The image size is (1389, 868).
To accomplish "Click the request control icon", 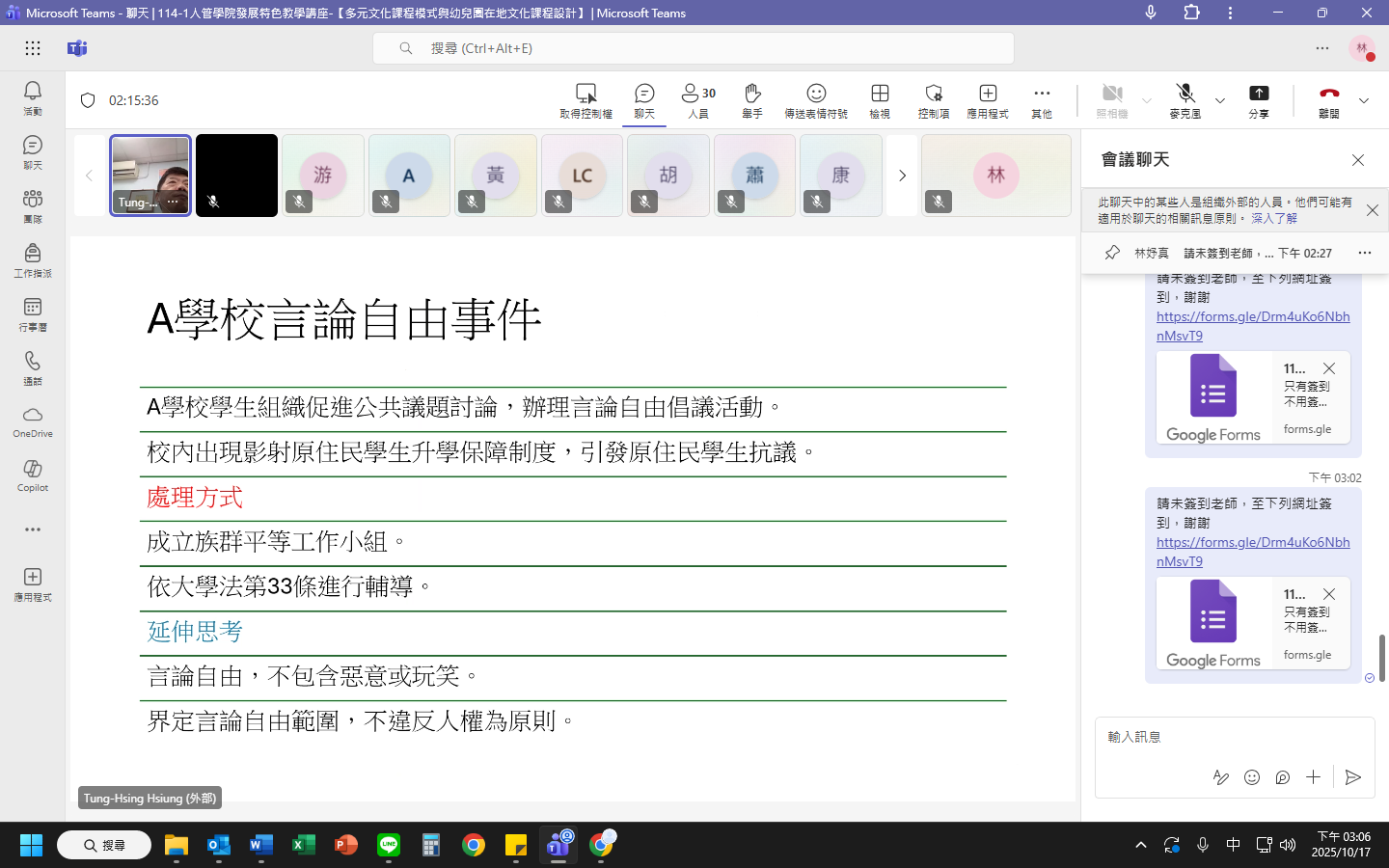I will [586, 99].
